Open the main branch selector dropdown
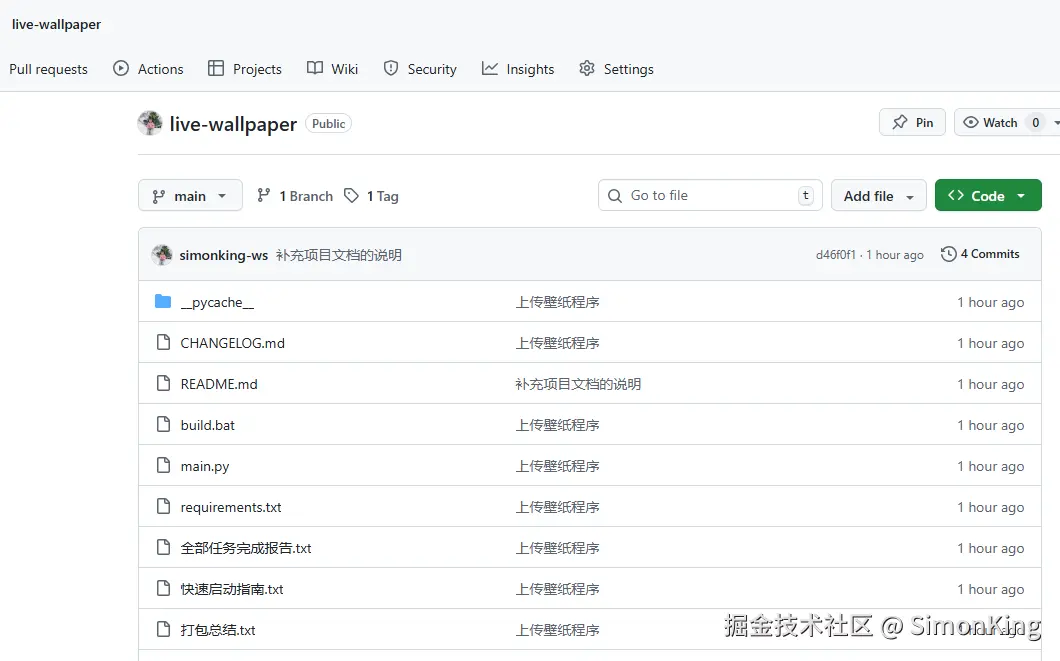Screen dimensions: 1060x661 190,195
